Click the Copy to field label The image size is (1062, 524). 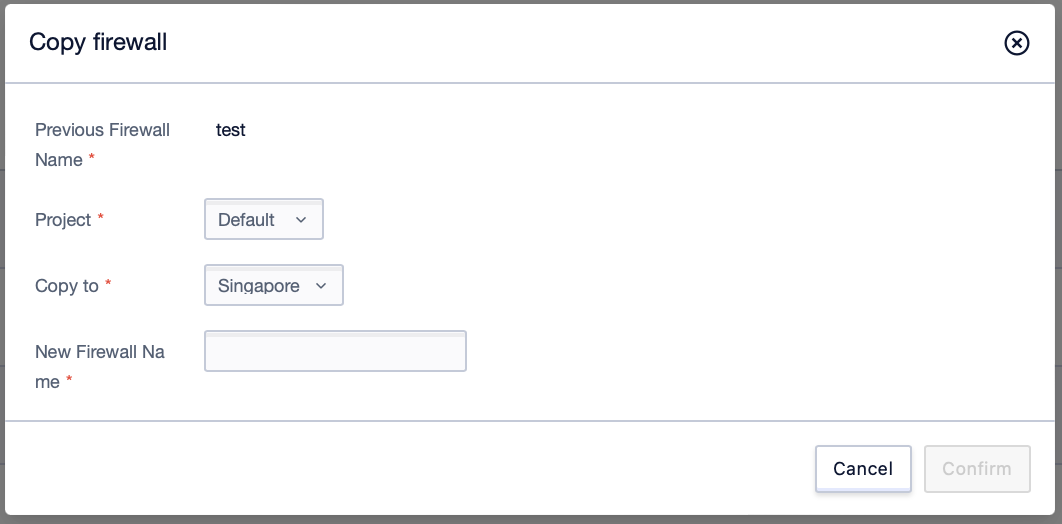point(66,286)
